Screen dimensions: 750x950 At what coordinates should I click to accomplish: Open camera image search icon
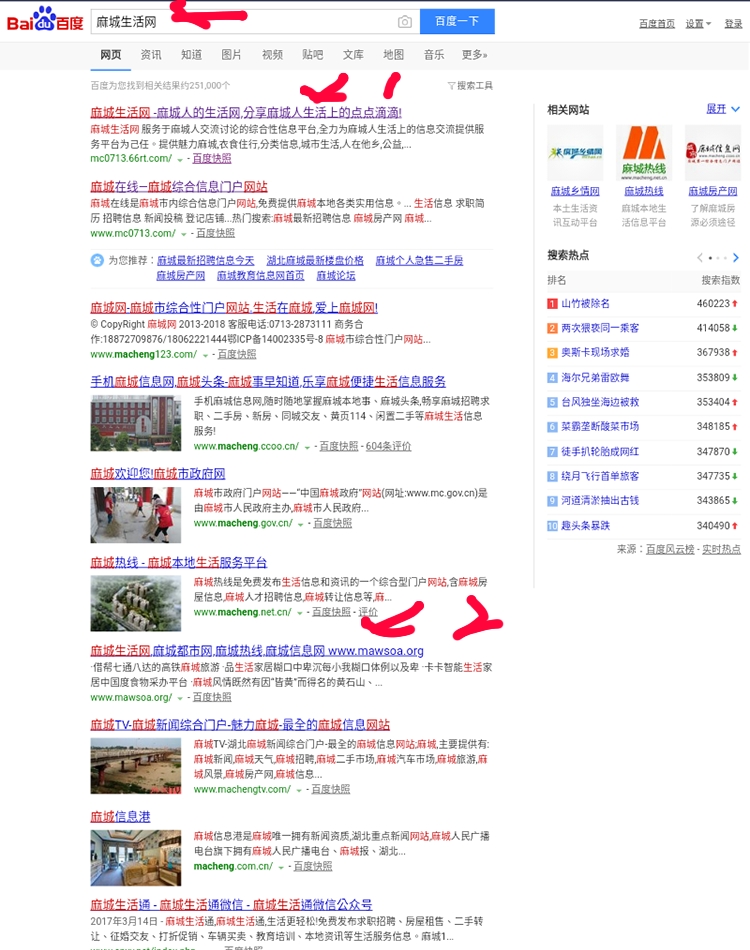click(x=405, y=22)
